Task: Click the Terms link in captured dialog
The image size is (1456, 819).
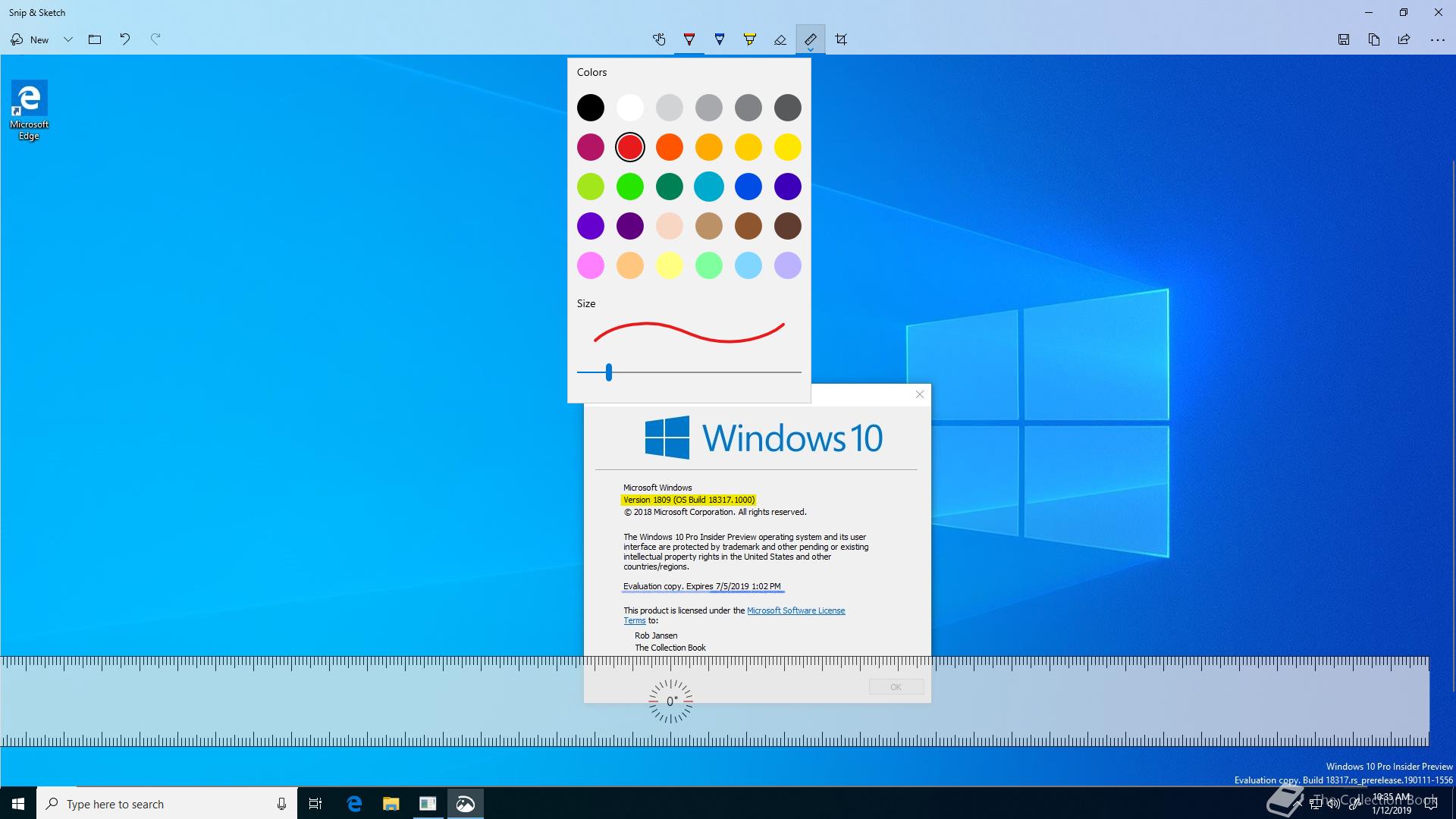Action: [635, 620]
